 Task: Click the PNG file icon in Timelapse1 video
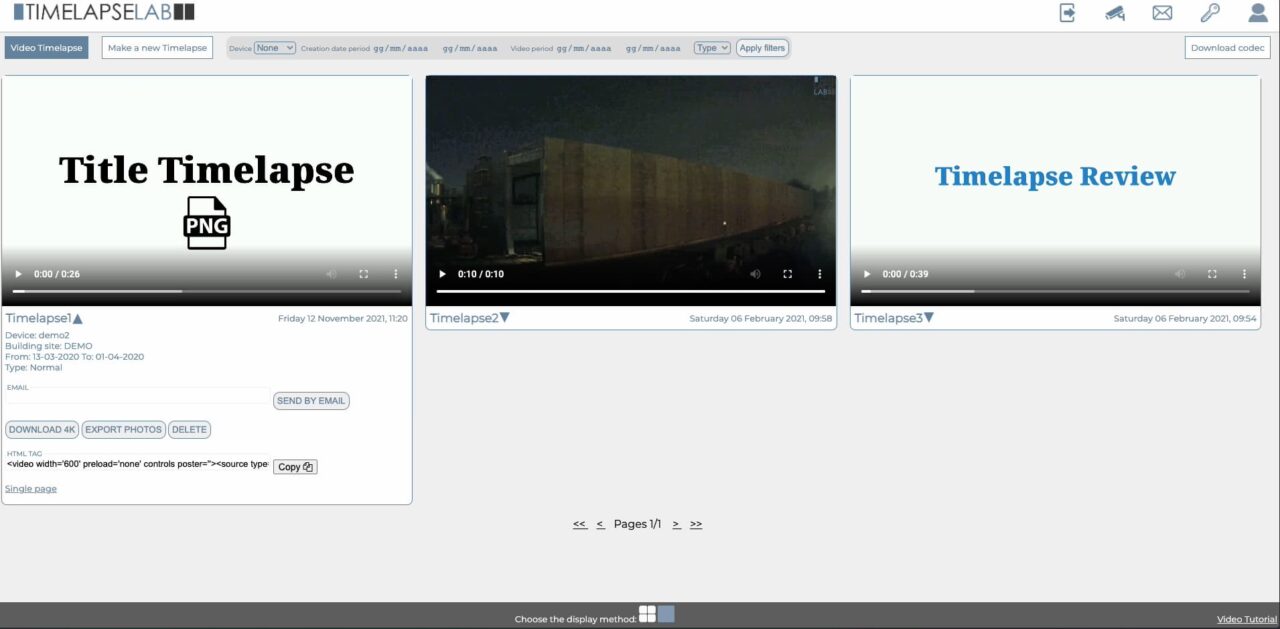pyautogui.click(x=207, y=222)
